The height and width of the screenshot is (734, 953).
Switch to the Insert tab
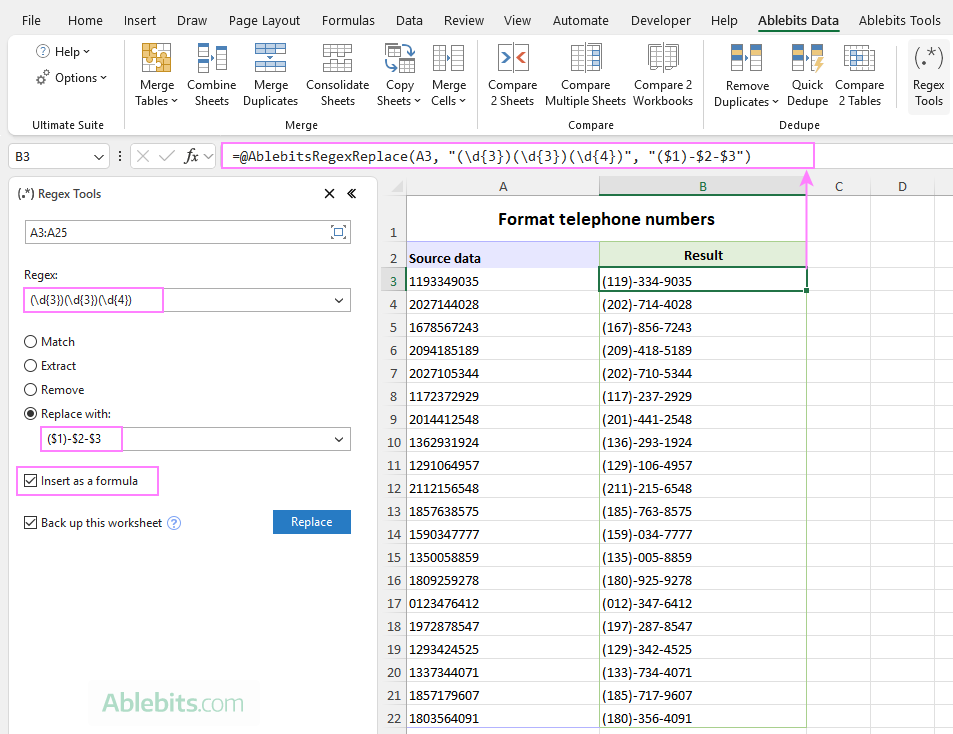point(140,20)
